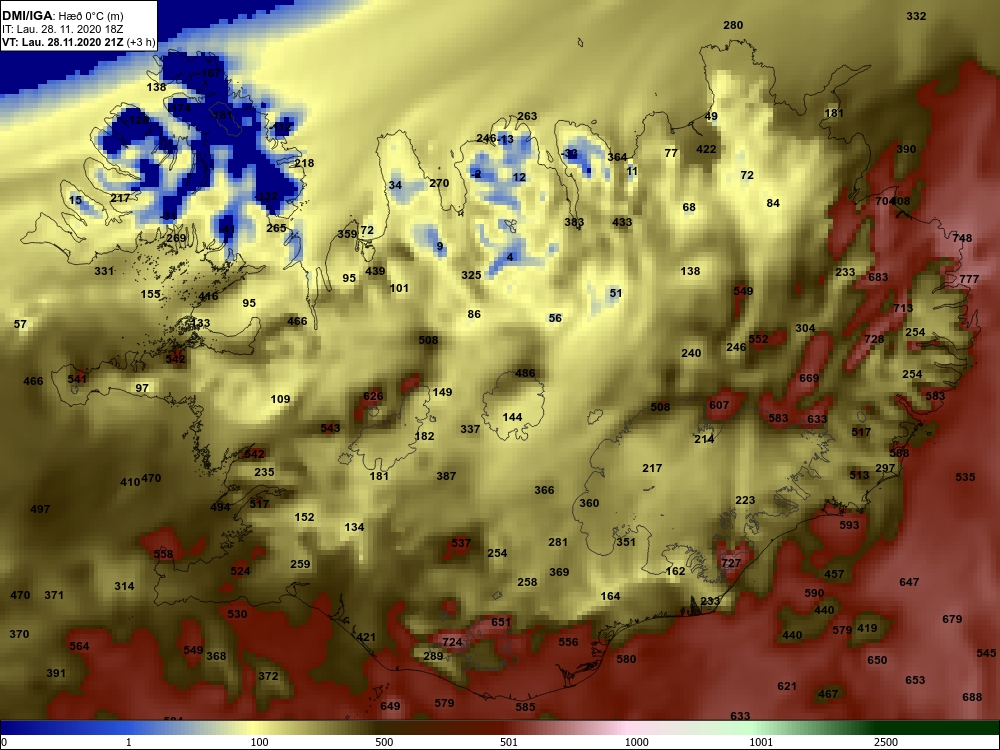Image resolution: width=1000 pixels, height=750 pixels.
Task: Select the initial time line 'IT: Lau. 28. 11. 2020 18Z'
Action: (x=61, y=29)
